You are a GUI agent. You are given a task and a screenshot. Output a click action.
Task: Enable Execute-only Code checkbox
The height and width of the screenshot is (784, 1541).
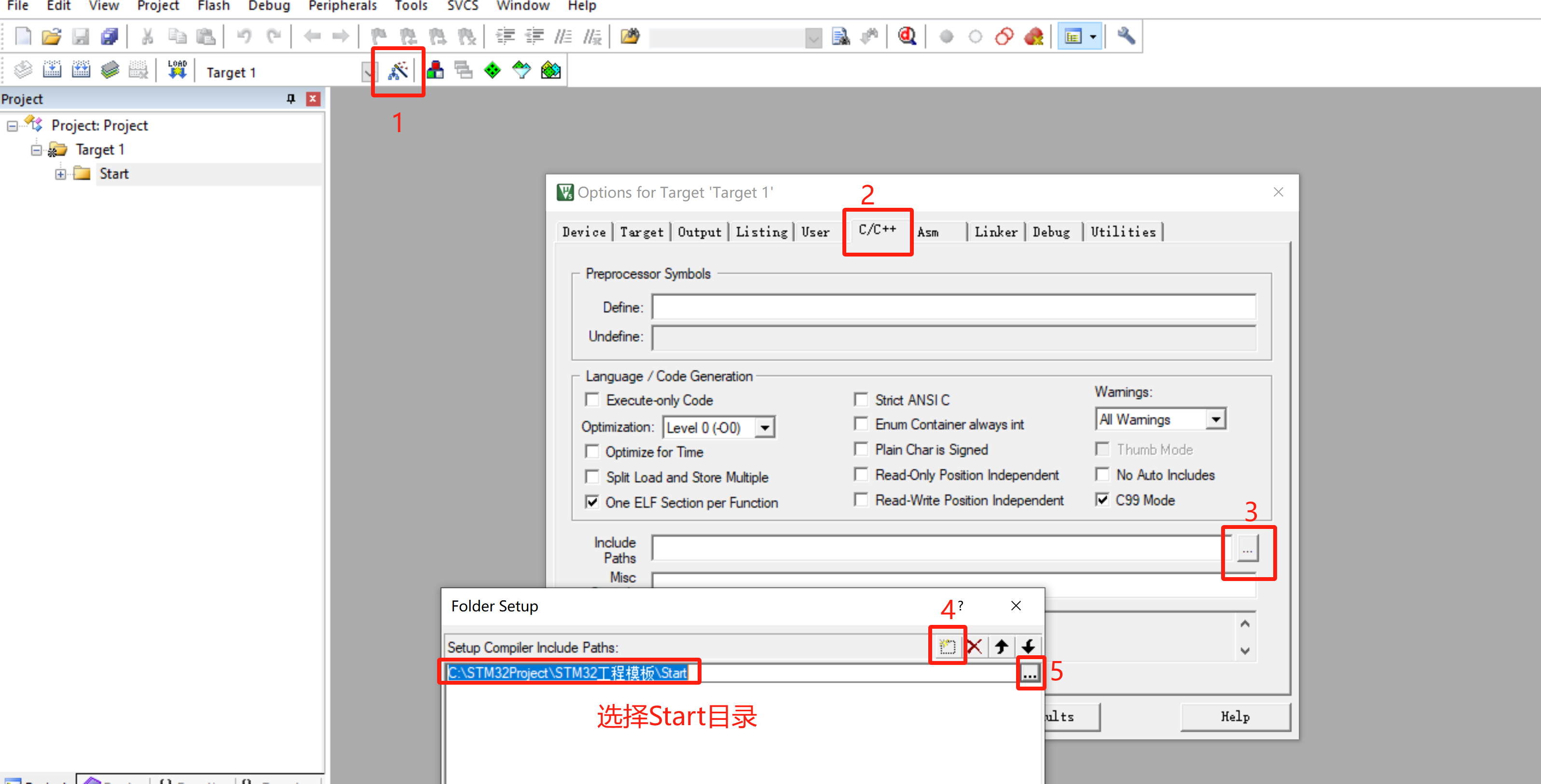pos(592,400)
